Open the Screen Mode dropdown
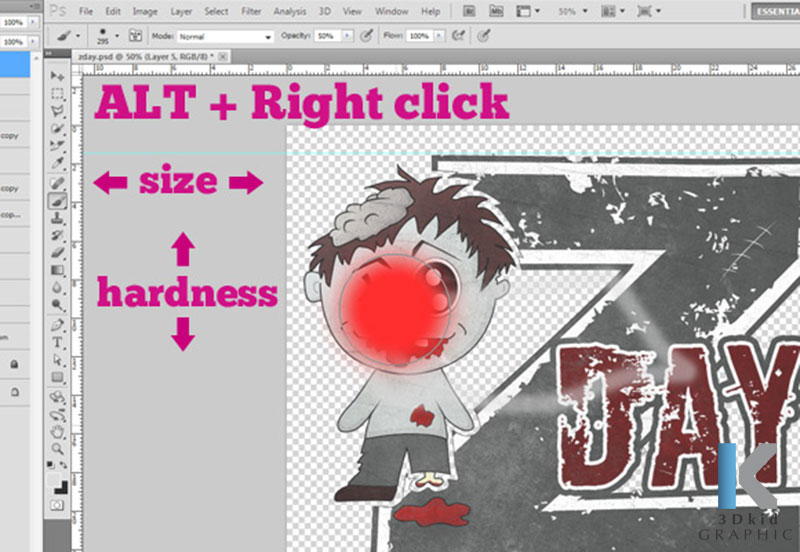Screen dimensions: 800x552 [x=648, y=11]
